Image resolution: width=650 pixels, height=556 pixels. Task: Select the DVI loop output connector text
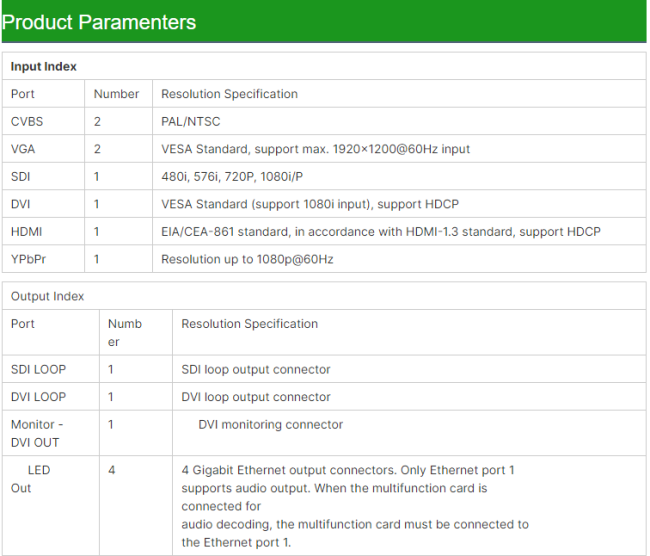256,397
